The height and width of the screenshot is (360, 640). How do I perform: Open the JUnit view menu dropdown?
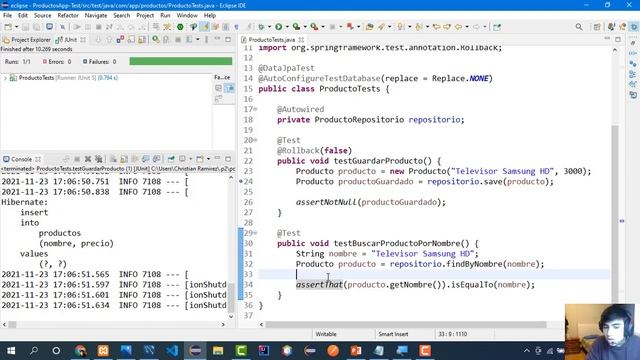(198, 40)
